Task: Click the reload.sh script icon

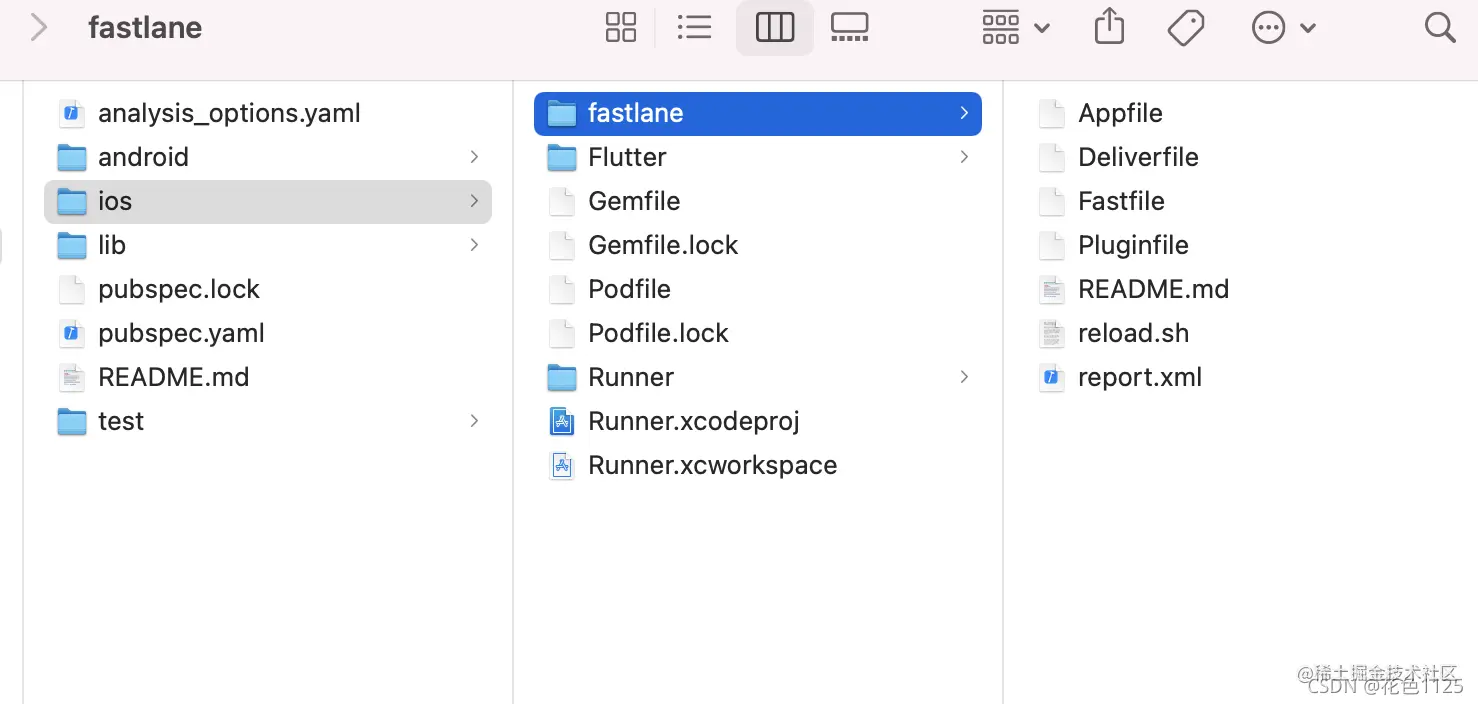Action: click(1051, 333)
